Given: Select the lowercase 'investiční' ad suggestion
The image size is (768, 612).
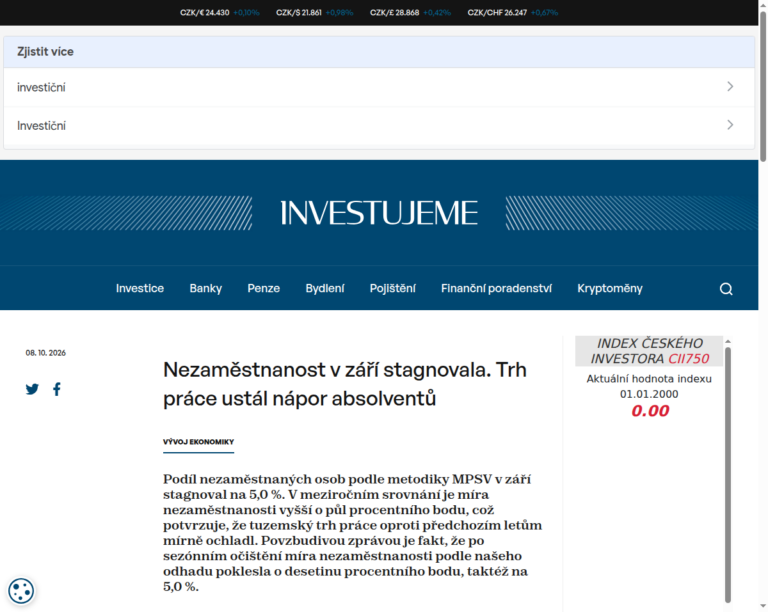Looking at the screenshot, I should [x=379, y=87].
